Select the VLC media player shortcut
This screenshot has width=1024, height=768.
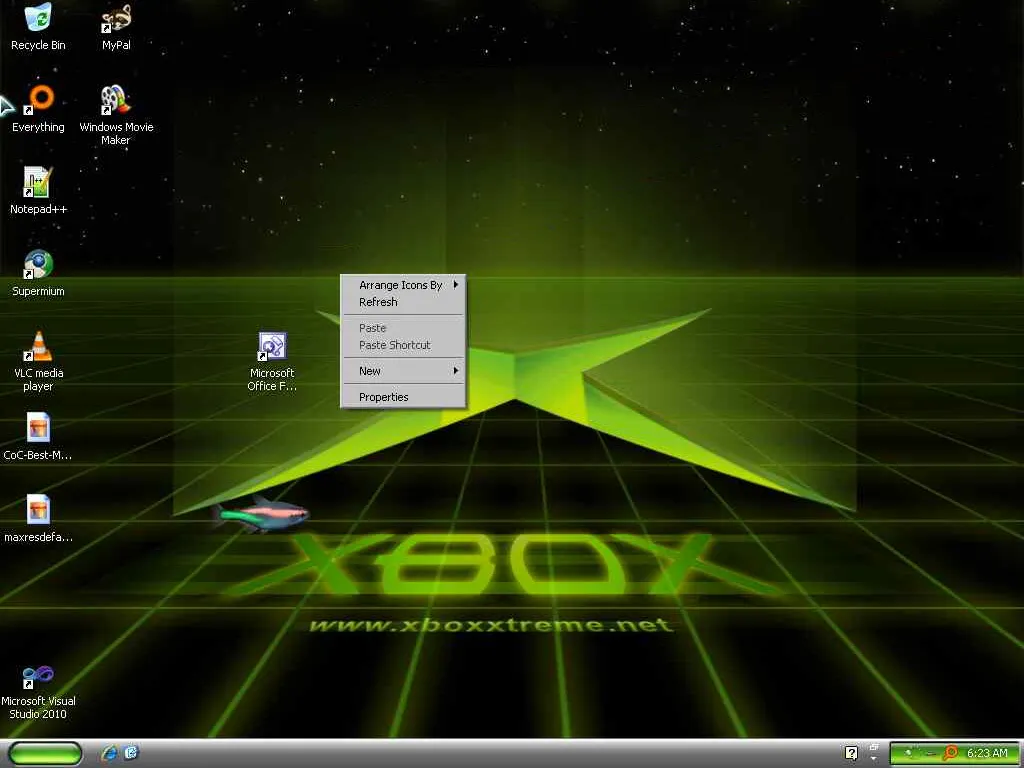[38, 361]
